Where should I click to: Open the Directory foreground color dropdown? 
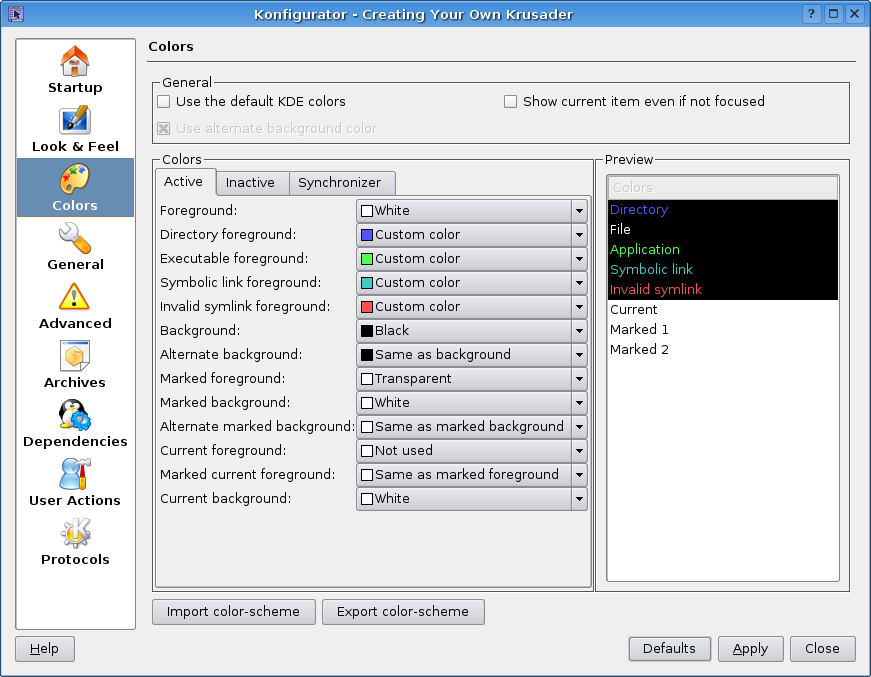(x=472, y=235)
